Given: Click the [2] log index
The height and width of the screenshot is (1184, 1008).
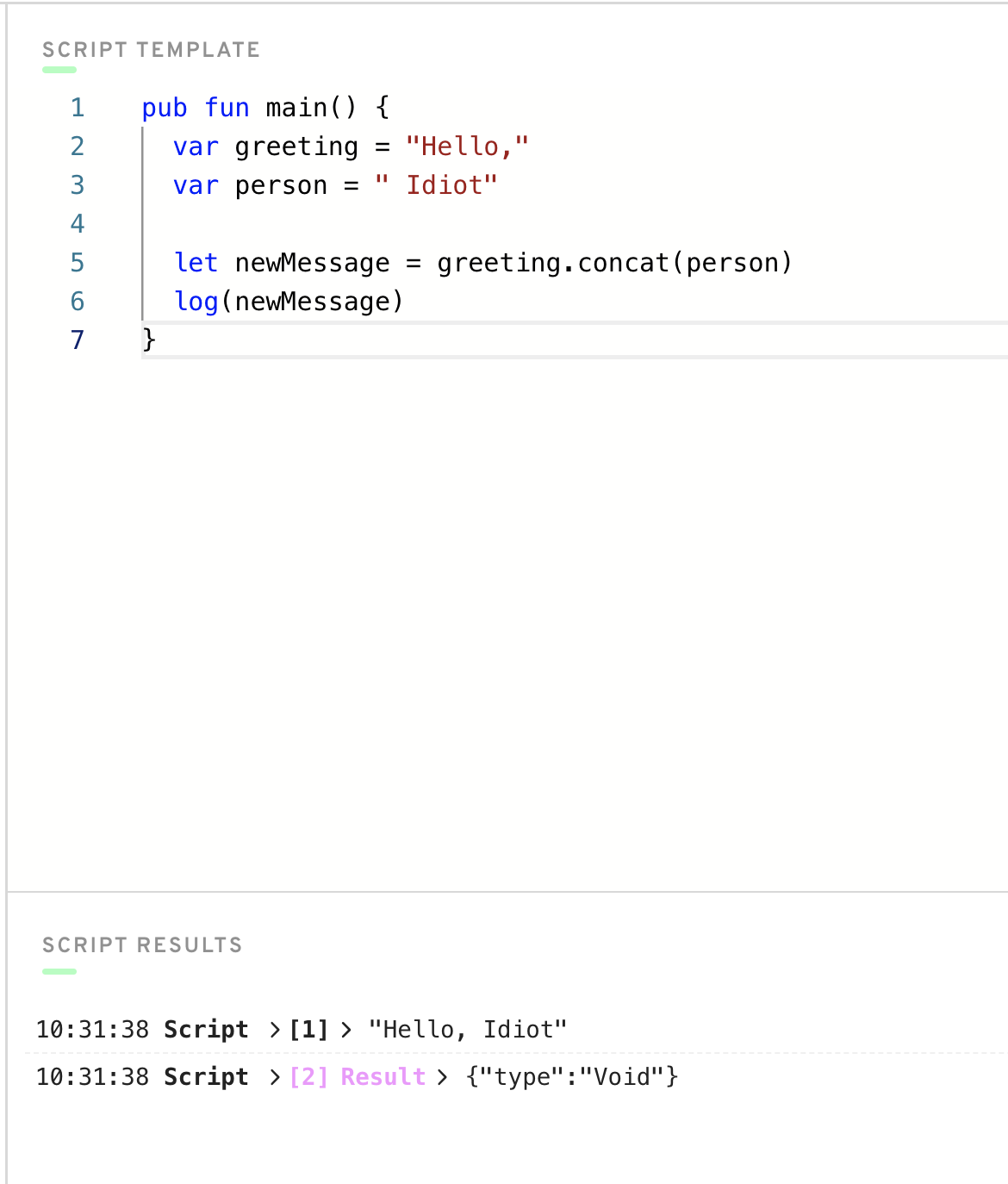Looking at the screenshot, I should [x=308, y=1077].
